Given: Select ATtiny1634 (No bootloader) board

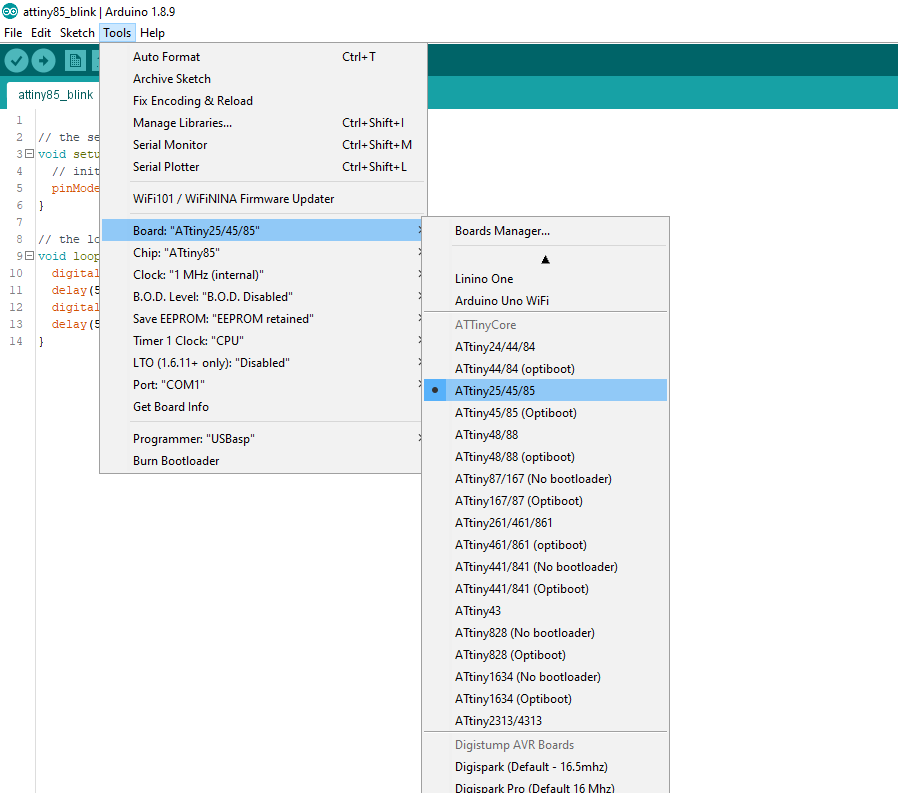Looking at the screenshot, I should [545, 677].
